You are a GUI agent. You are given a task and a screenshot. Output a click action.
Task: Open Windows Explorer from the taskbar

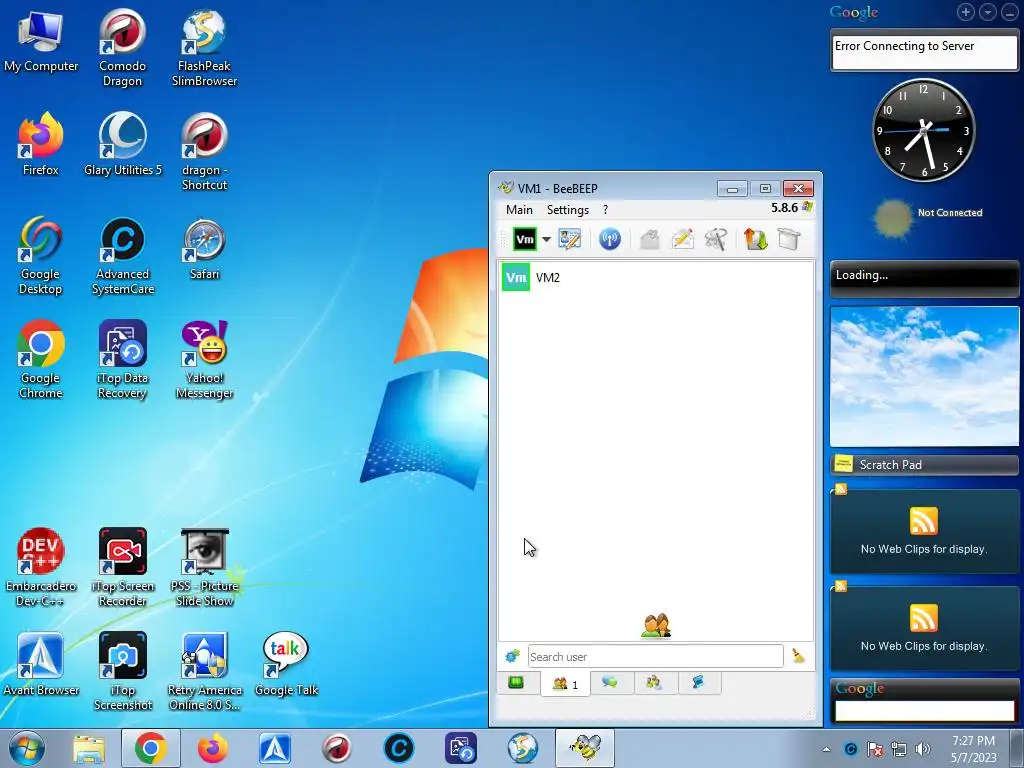pyautogui.click(x=89, y=748)
